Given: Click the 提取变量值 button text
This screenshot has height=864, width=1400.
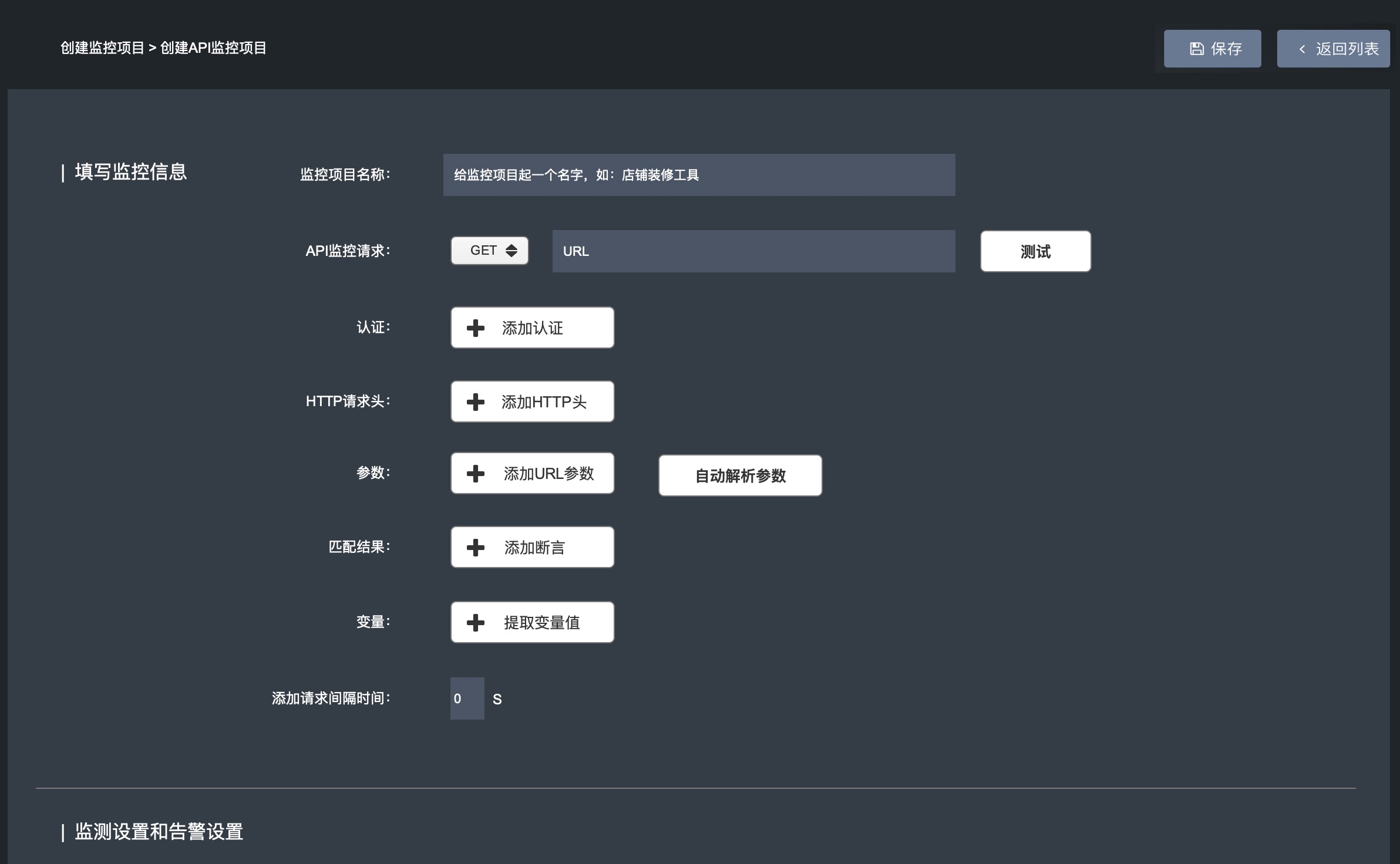Looking at the screenshot, I should click(541, 623).
